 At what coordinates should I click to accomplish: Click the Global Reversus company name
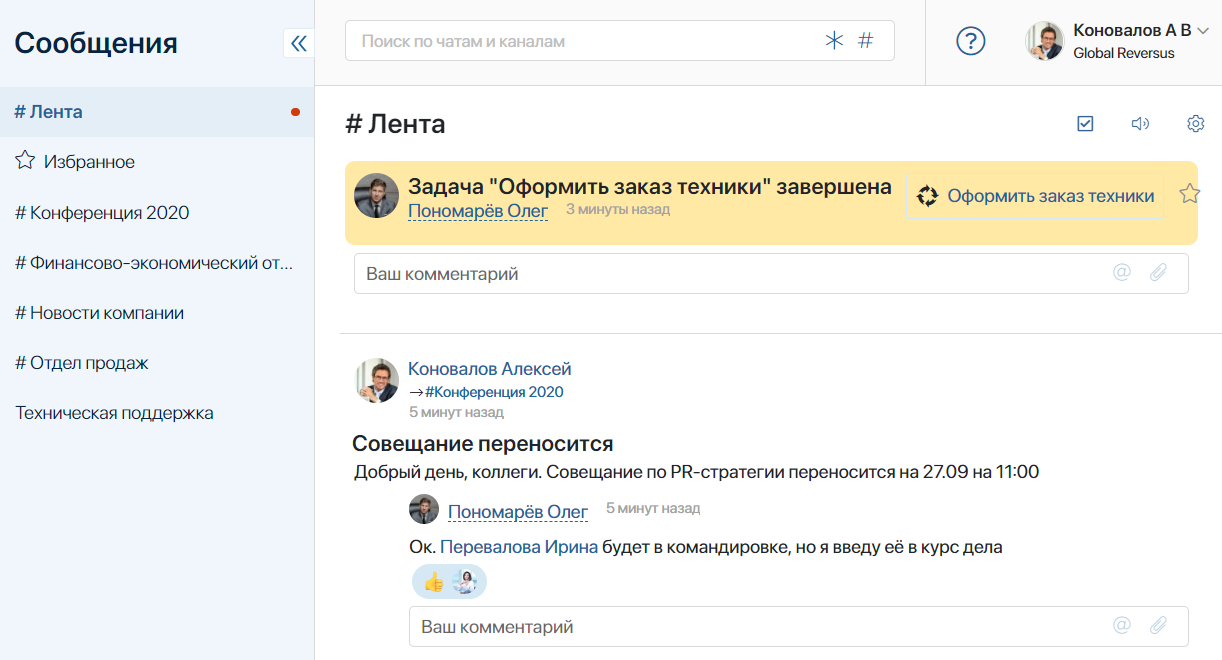click(x=1124, y=53)
